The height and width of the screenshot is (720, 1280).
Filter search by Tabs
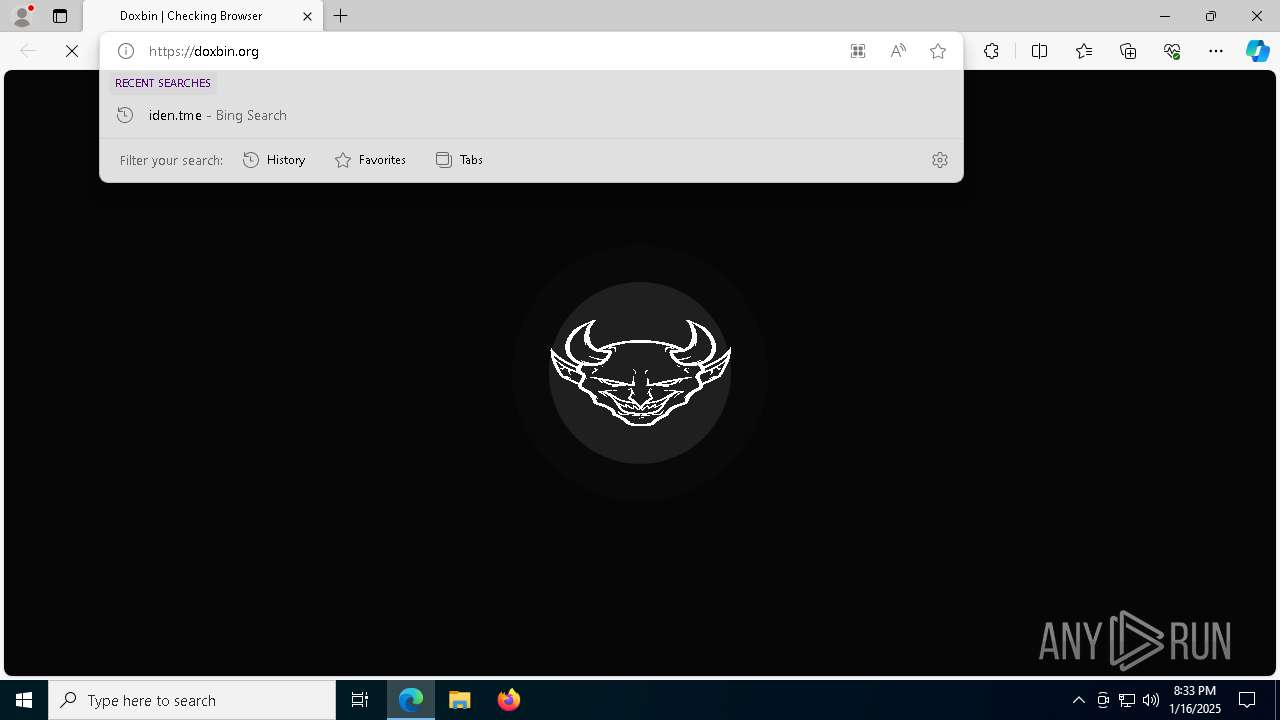[460, 160]
